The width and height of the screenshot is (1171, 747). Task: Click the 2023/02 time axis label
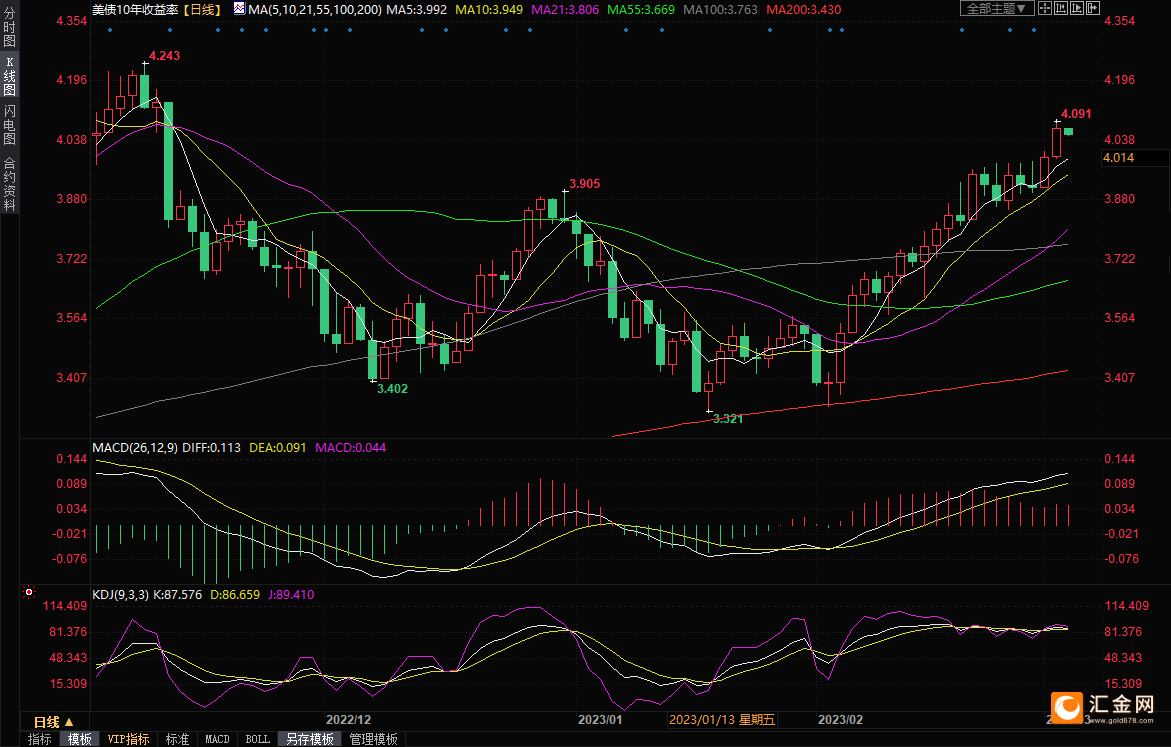click(x=840, y=719)
